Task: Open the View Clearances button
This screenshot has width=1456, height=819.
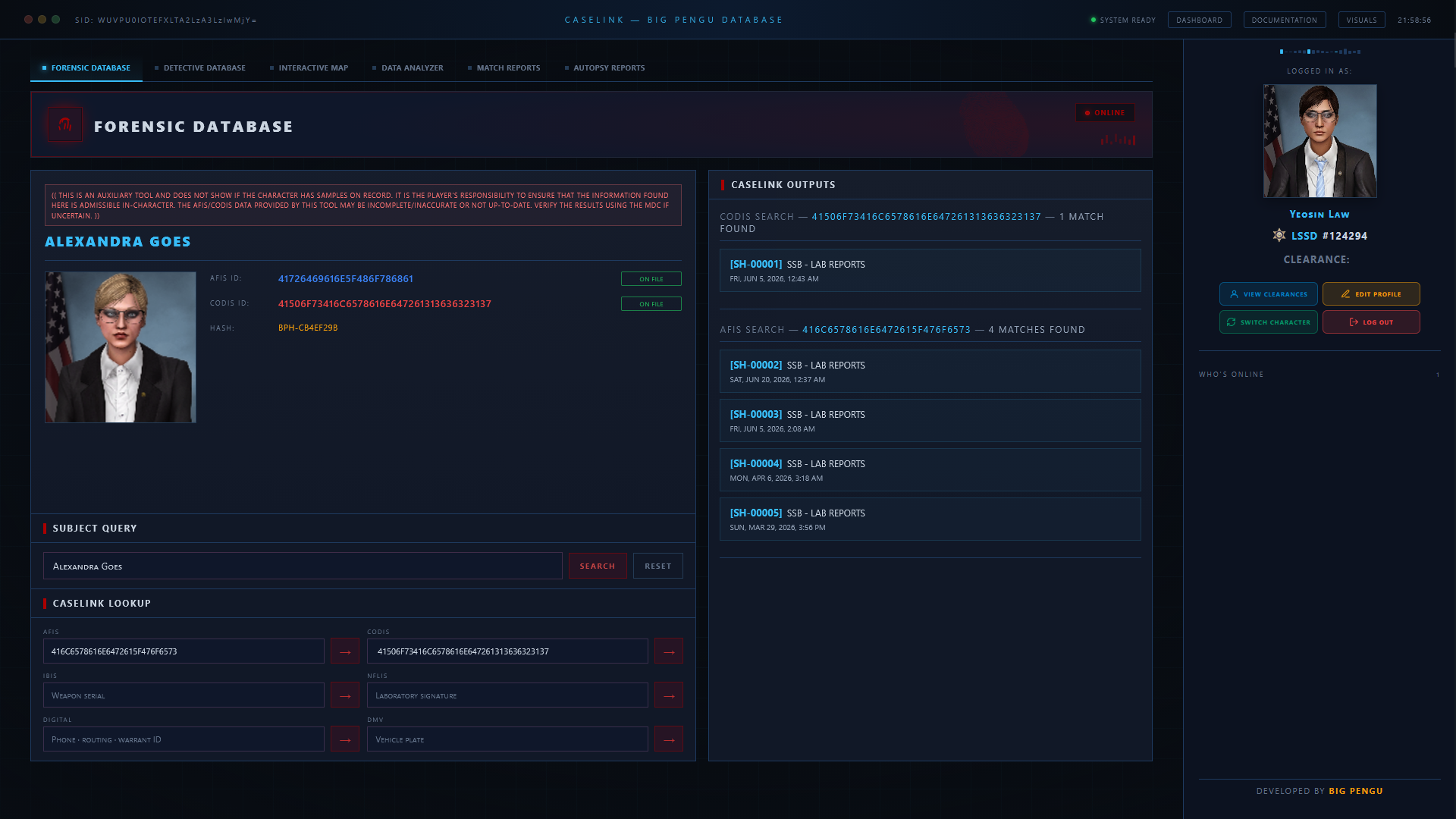Action: pos(1269,294)
